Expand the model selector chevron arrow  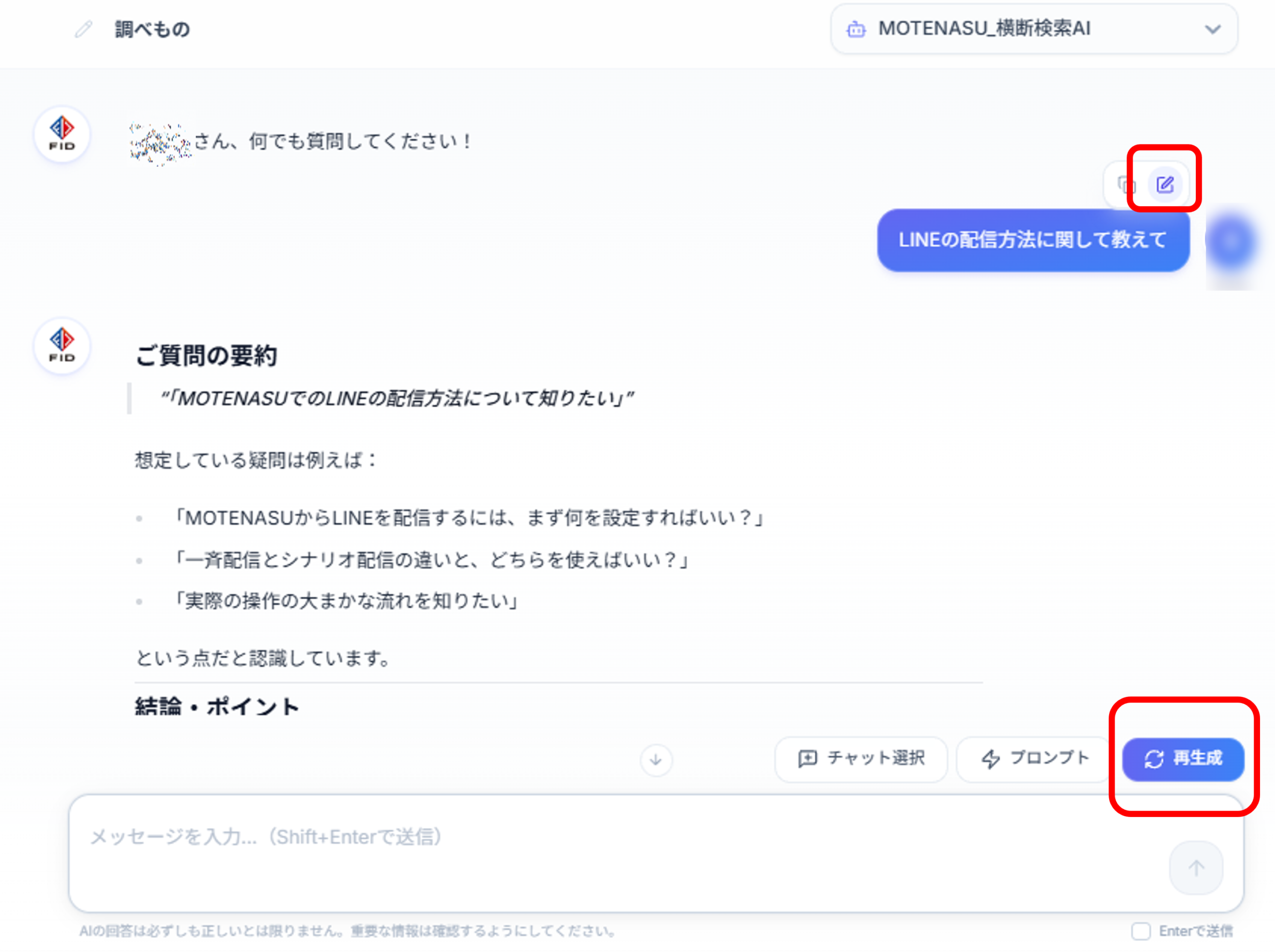pyautogui.click(x=1213, y=29)
